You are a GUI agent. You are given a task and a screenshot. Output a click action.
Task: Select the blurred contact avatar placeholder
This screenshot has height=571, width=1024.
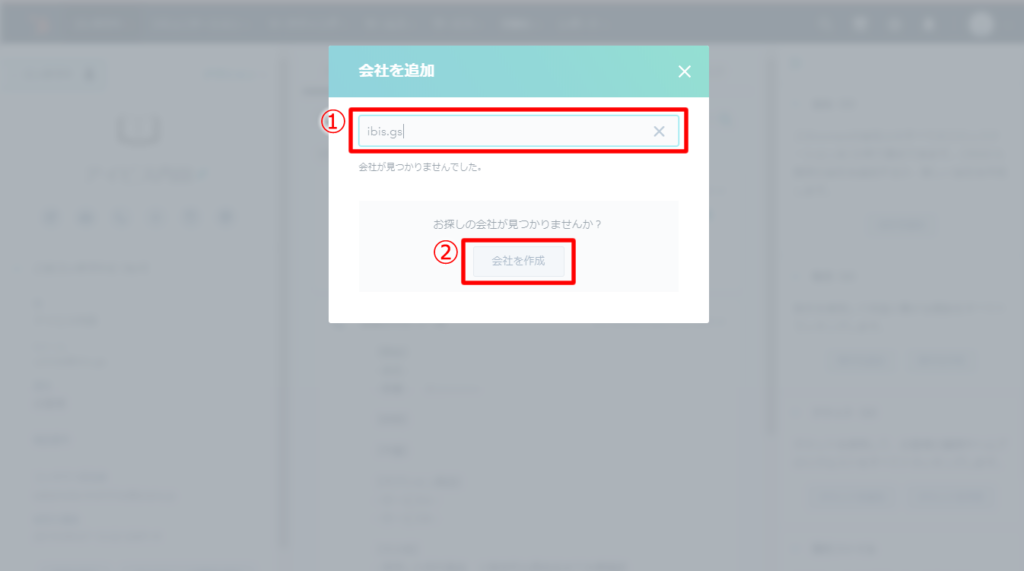point(138,129)
